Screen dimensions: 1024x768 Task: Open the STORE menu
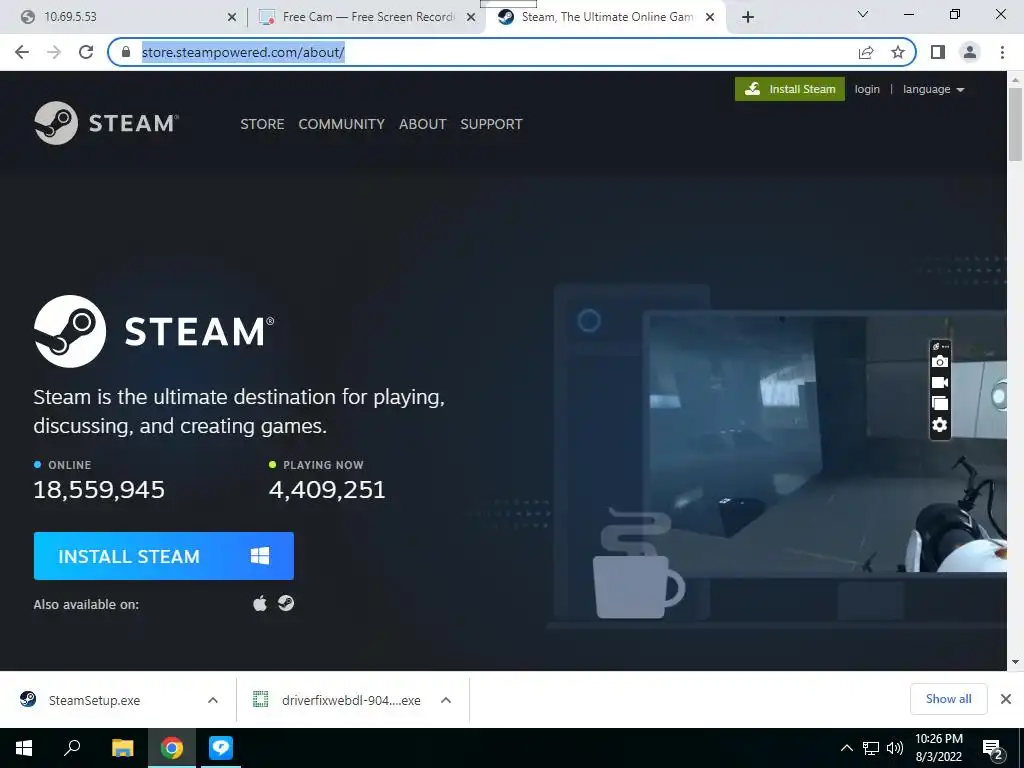262,124
